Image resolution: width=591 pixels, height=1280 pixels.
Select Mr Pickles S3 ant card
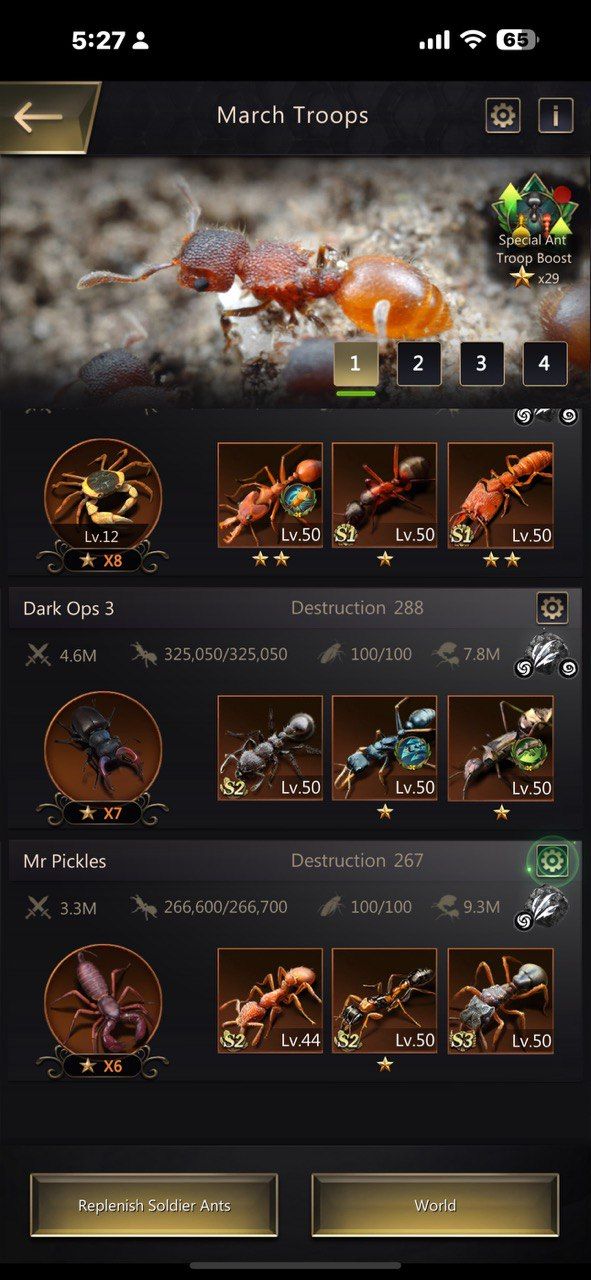coord(500,1000)
